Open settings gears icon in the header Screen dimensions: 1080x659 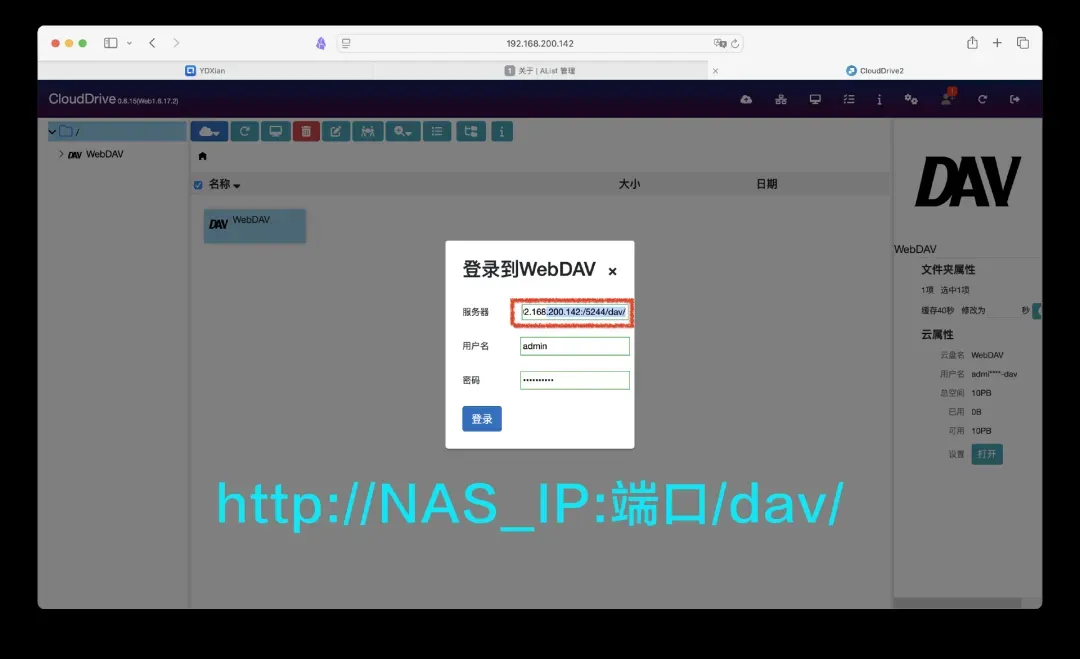(x=911, y=100)
